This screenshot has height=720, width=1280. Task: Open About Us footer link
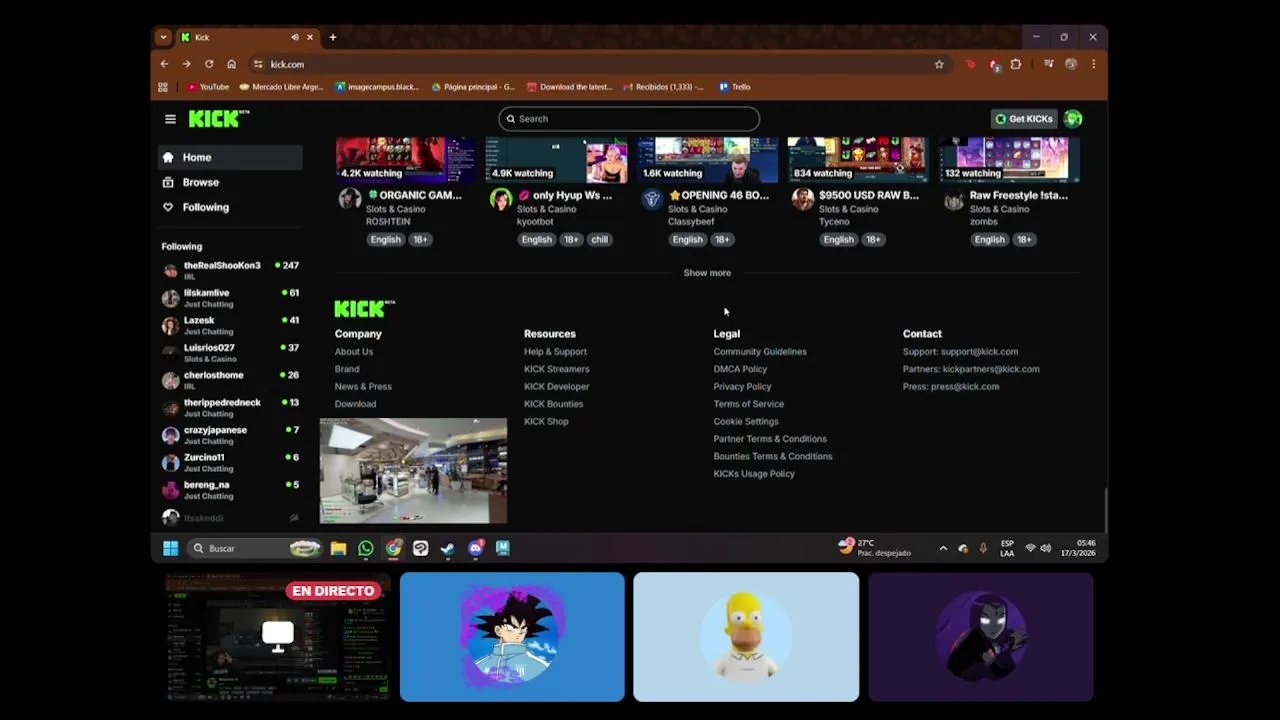tap(354, 352)
